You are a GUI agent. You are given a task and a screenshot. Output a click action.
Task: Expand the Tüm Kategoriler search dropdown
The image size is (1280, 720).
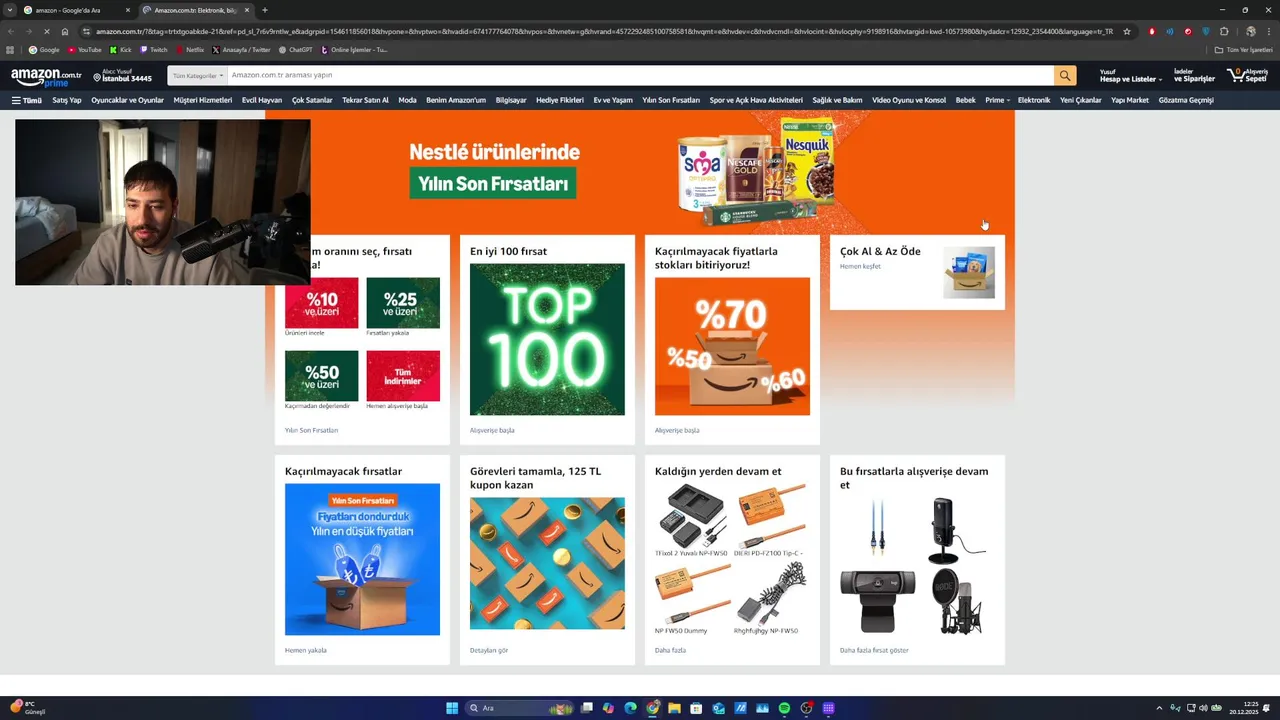coord(197,75)
